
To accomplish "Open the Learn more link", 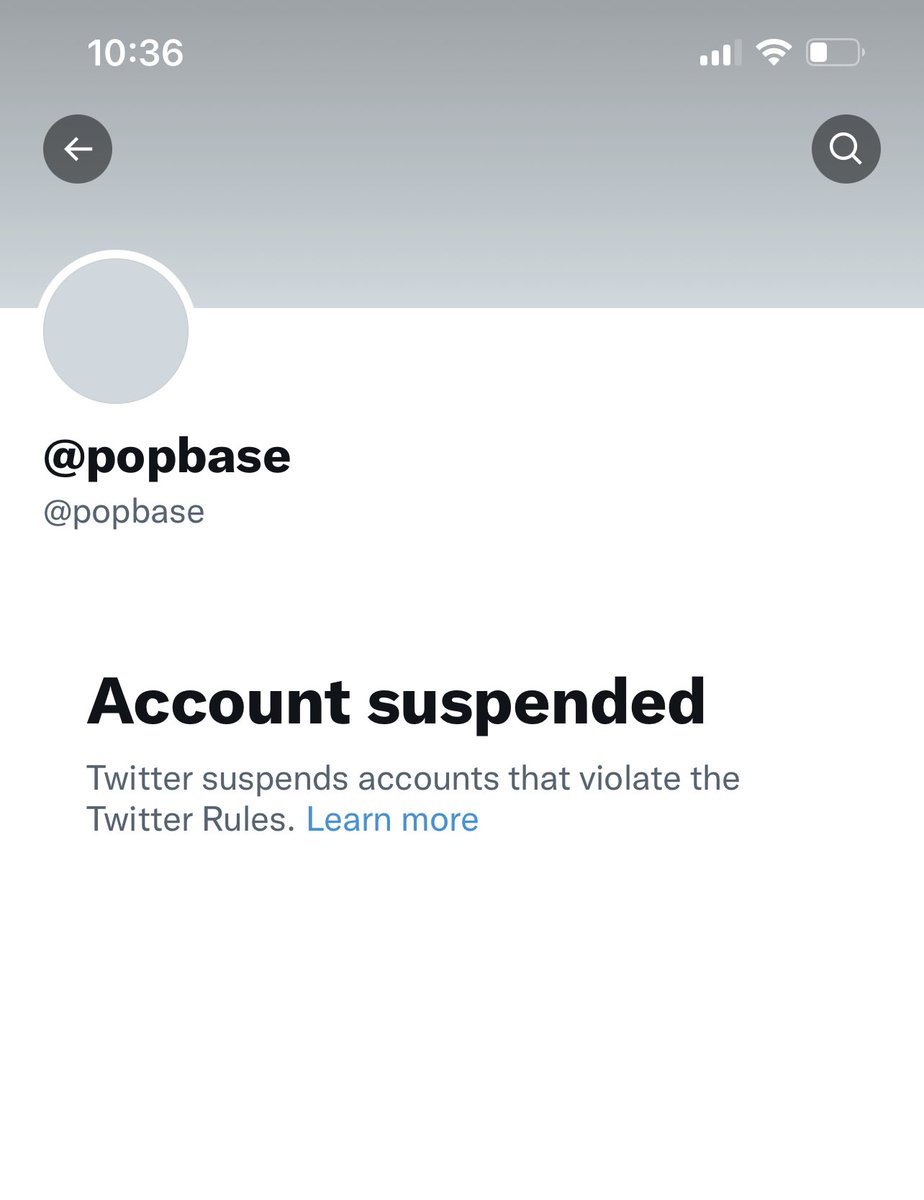I will [393, 819].
